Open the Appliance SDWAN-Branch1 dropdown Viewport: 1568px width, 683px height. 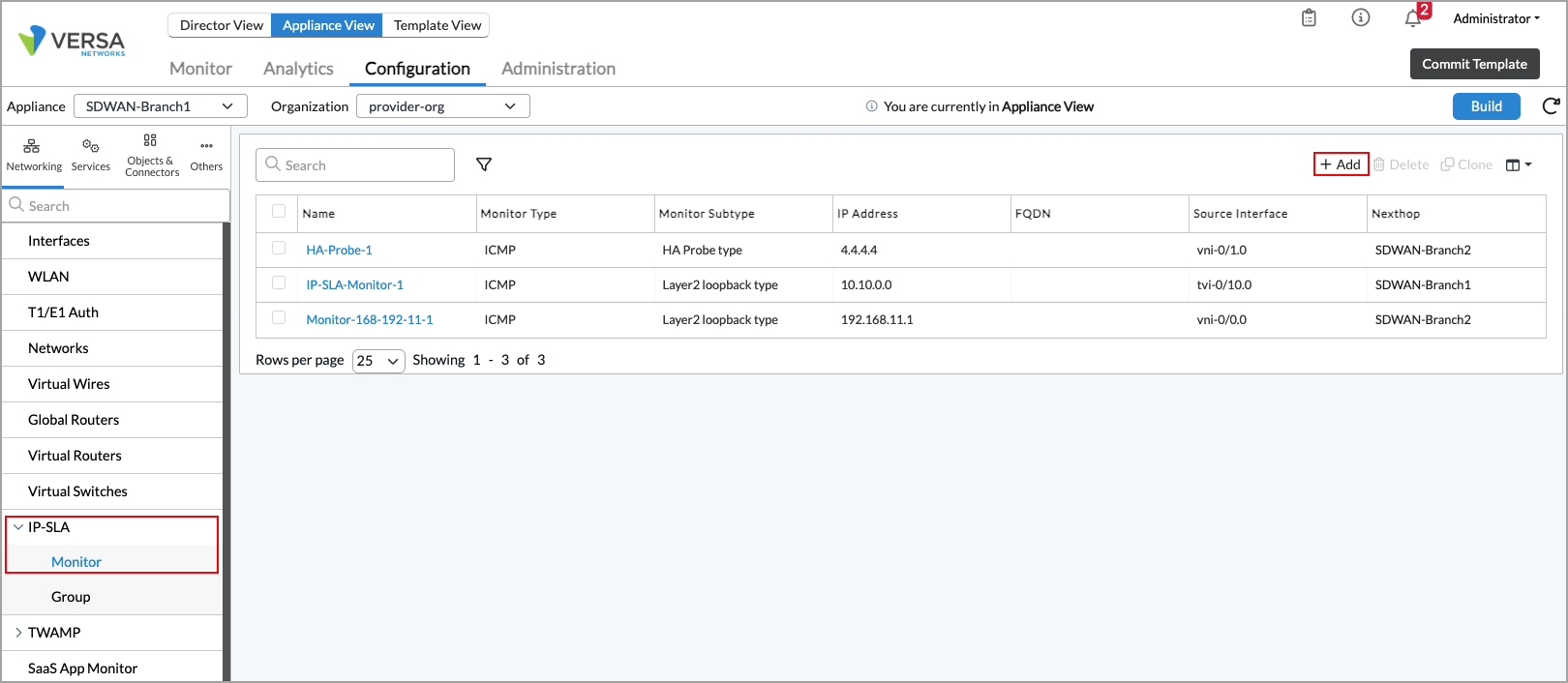click(x=161, y=106)
